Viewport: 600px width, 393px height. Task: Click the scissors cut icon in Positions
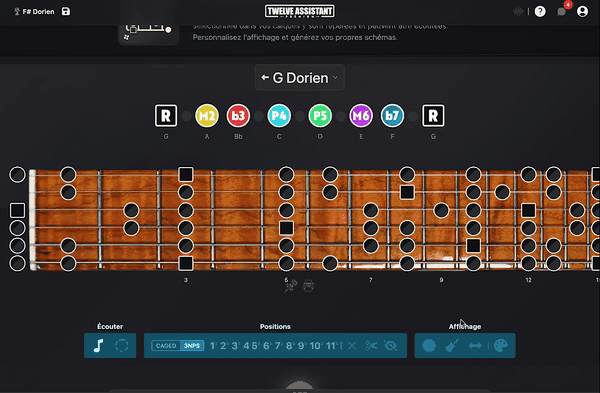371,346
